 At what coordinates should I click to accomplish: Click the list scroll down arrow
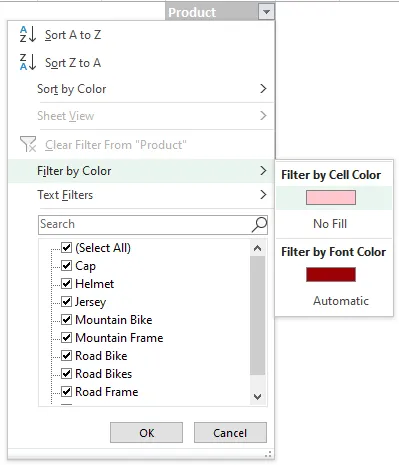[257, 397]
